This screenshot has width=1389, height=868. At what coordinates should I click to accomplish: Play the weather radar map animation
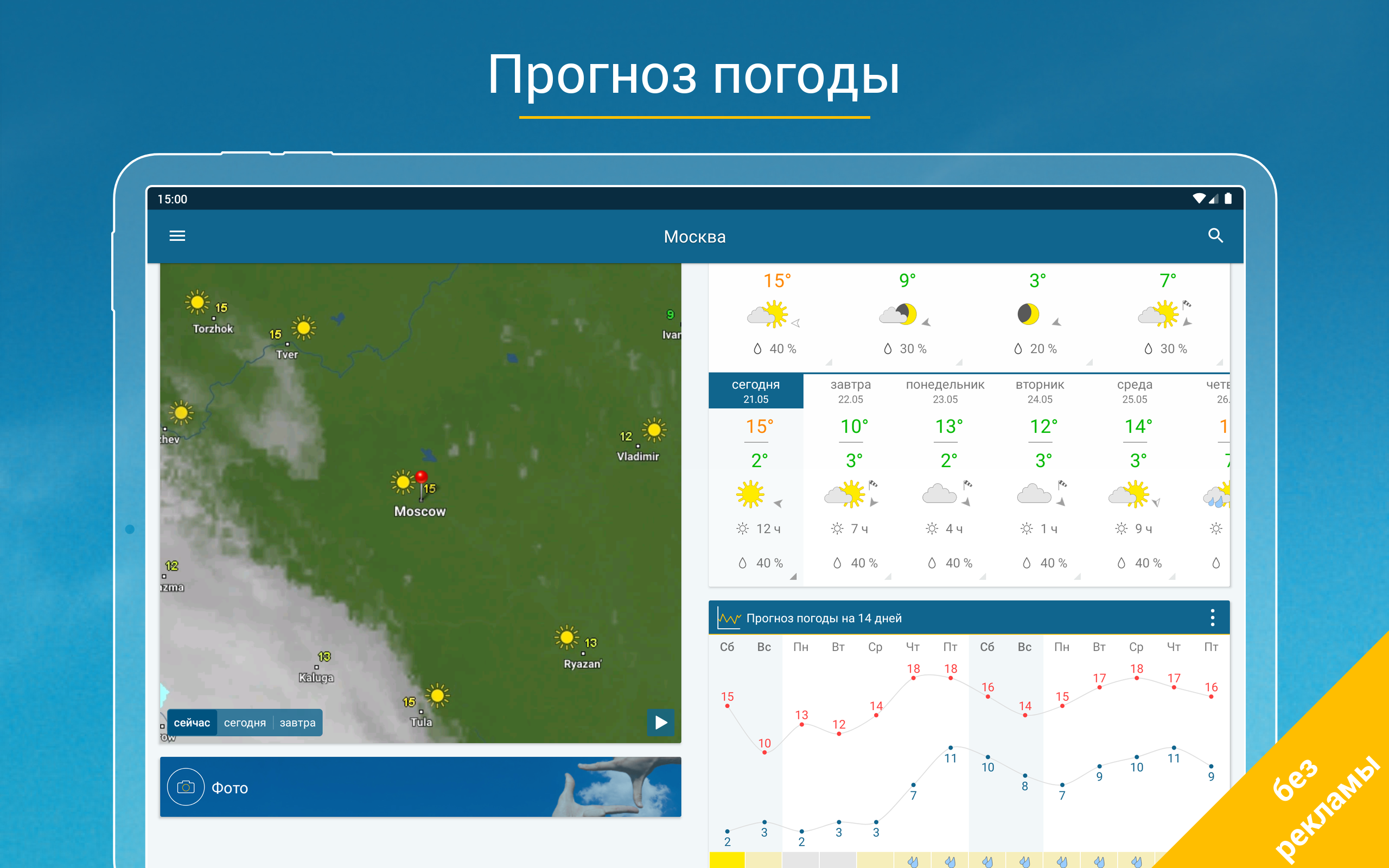pos(661,722)
